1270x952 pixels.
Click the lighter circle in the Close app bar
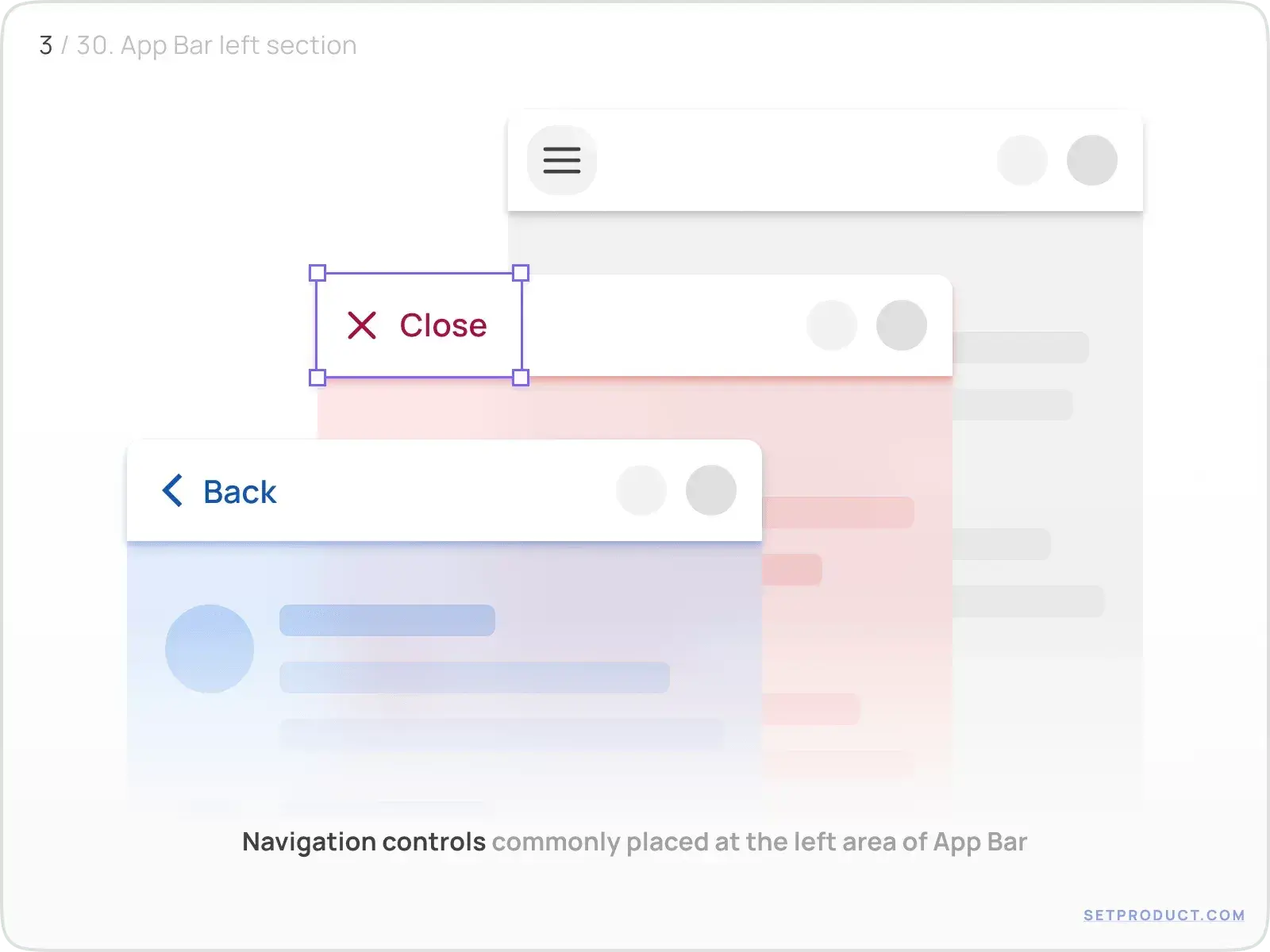832,325
